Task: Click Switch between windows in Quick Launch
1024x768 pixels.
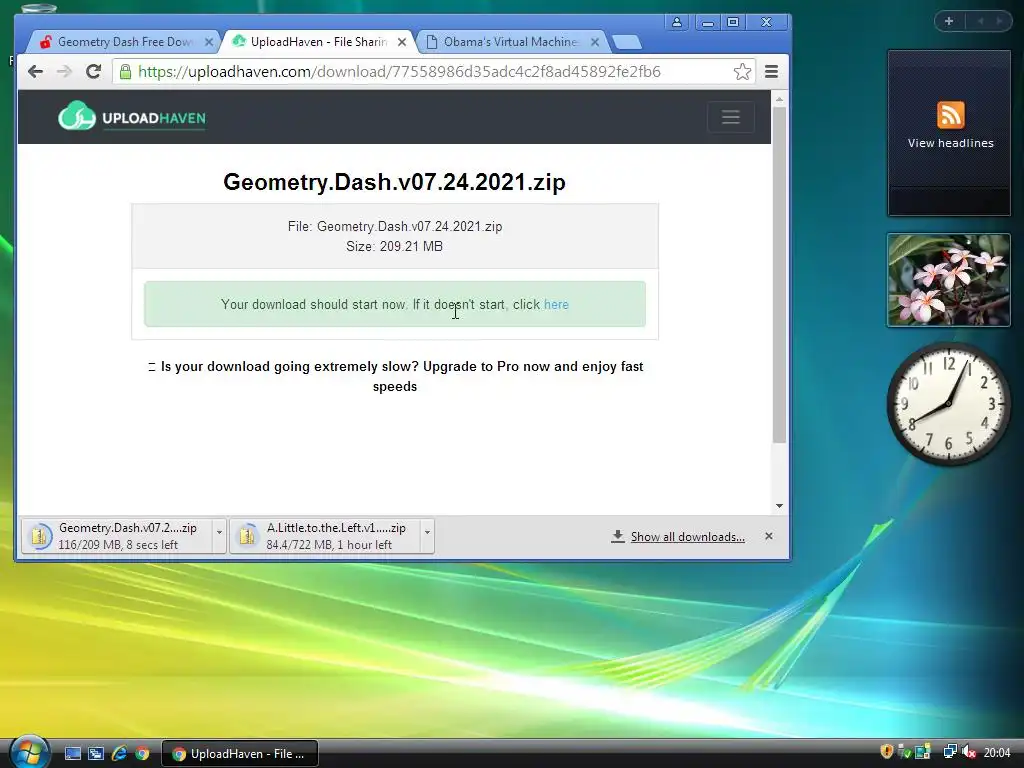Action: click(x=96, y=754)
